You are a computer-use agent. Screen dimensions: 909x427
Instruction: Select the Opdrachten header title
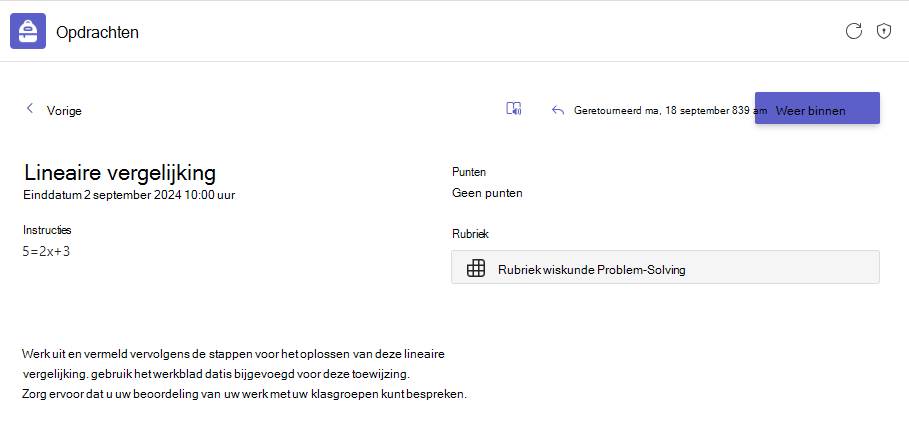(97, 32)
